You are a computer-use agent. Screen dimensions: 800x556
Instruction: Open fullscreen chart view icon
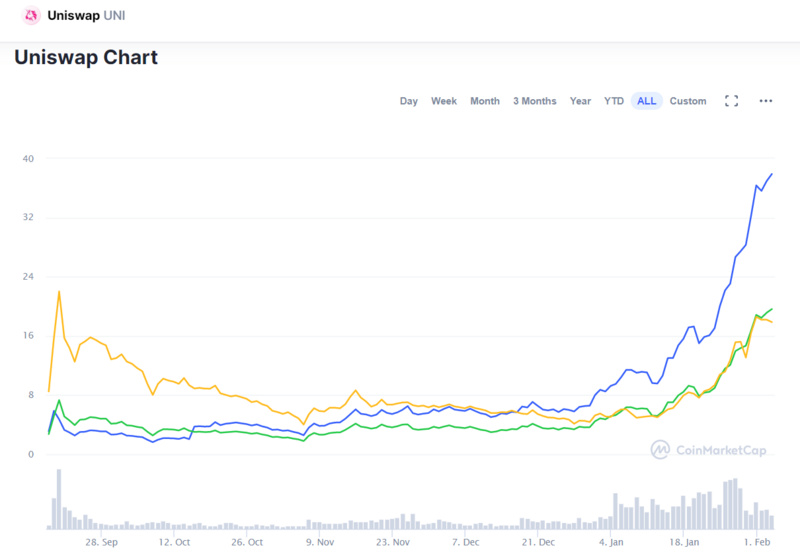pos(731,101)
